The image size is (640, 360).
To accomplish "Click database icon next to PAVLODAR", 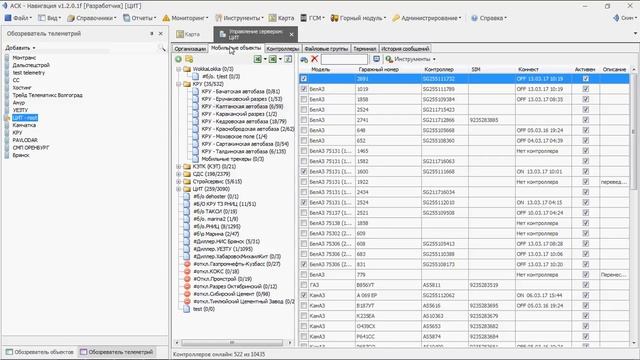I will pyautogui.click(x=7, y=140).
